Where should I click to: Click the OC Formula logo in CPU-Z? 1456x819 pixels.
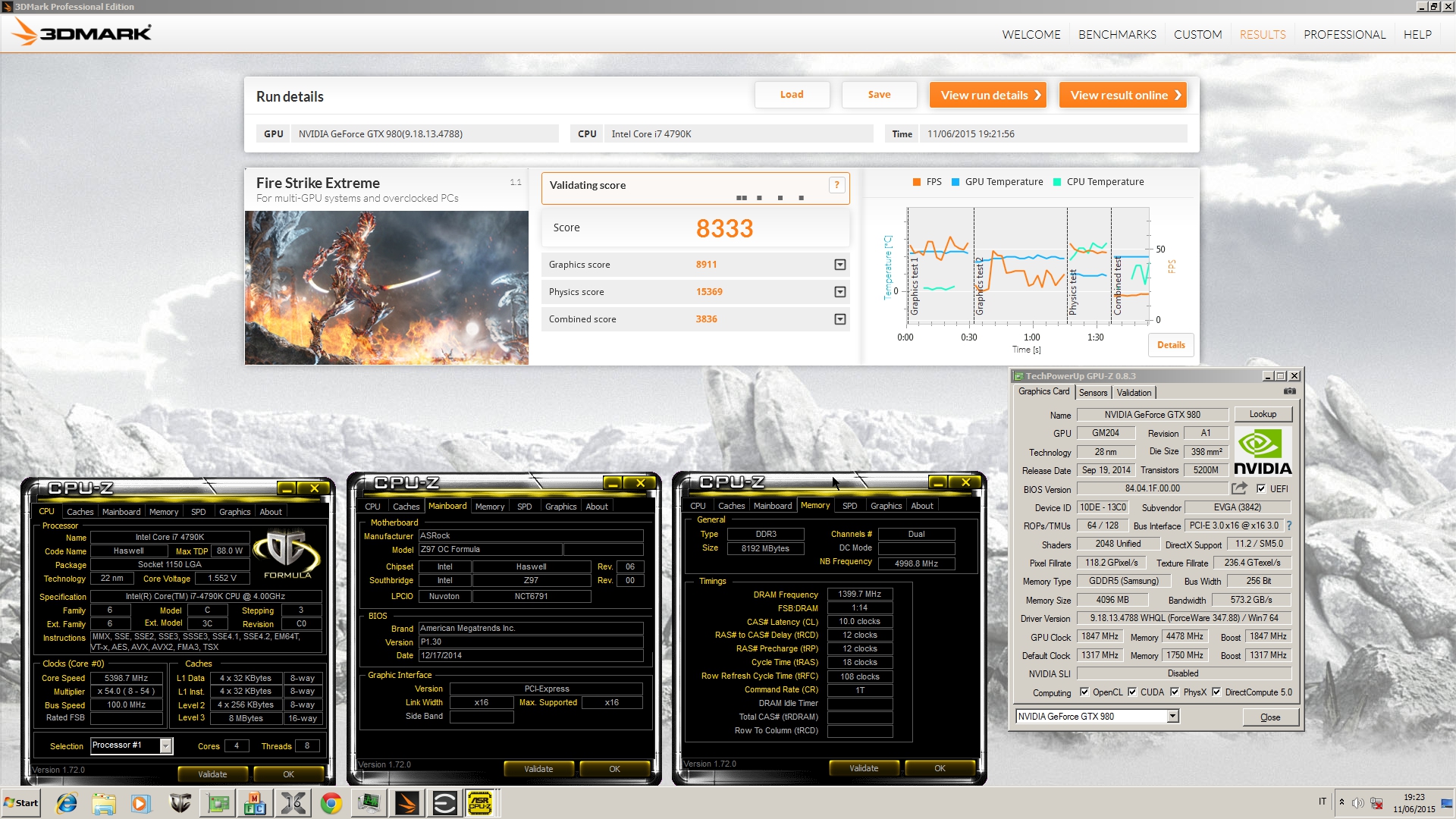click(287, 554)
